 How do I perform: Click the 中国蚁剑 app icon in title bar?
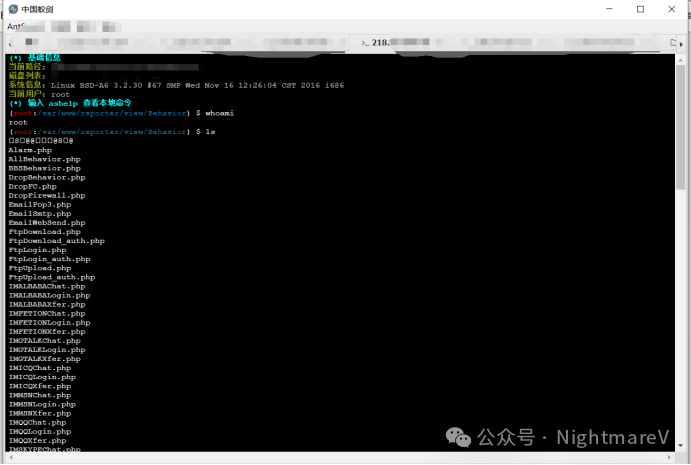click(x=13, y=9)
